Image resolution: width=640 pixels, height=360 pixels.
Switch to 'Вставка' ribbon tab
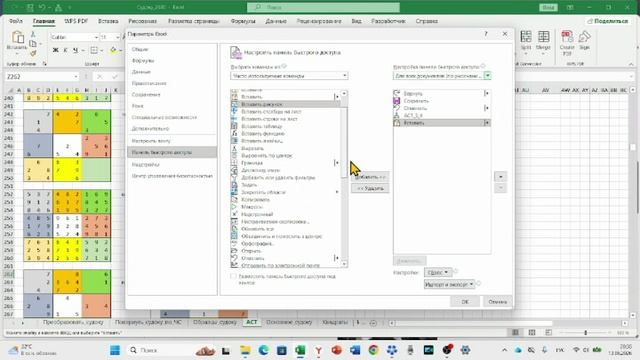(x=108, y=21)
